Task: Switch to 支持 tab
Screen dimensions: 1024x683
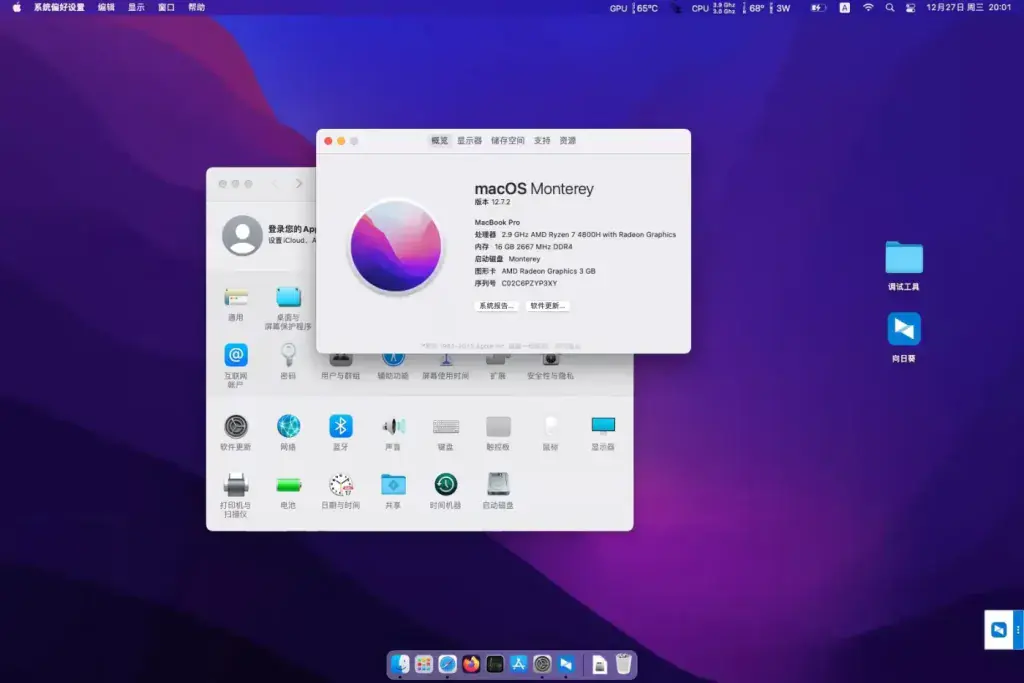Action: point(542,140)
